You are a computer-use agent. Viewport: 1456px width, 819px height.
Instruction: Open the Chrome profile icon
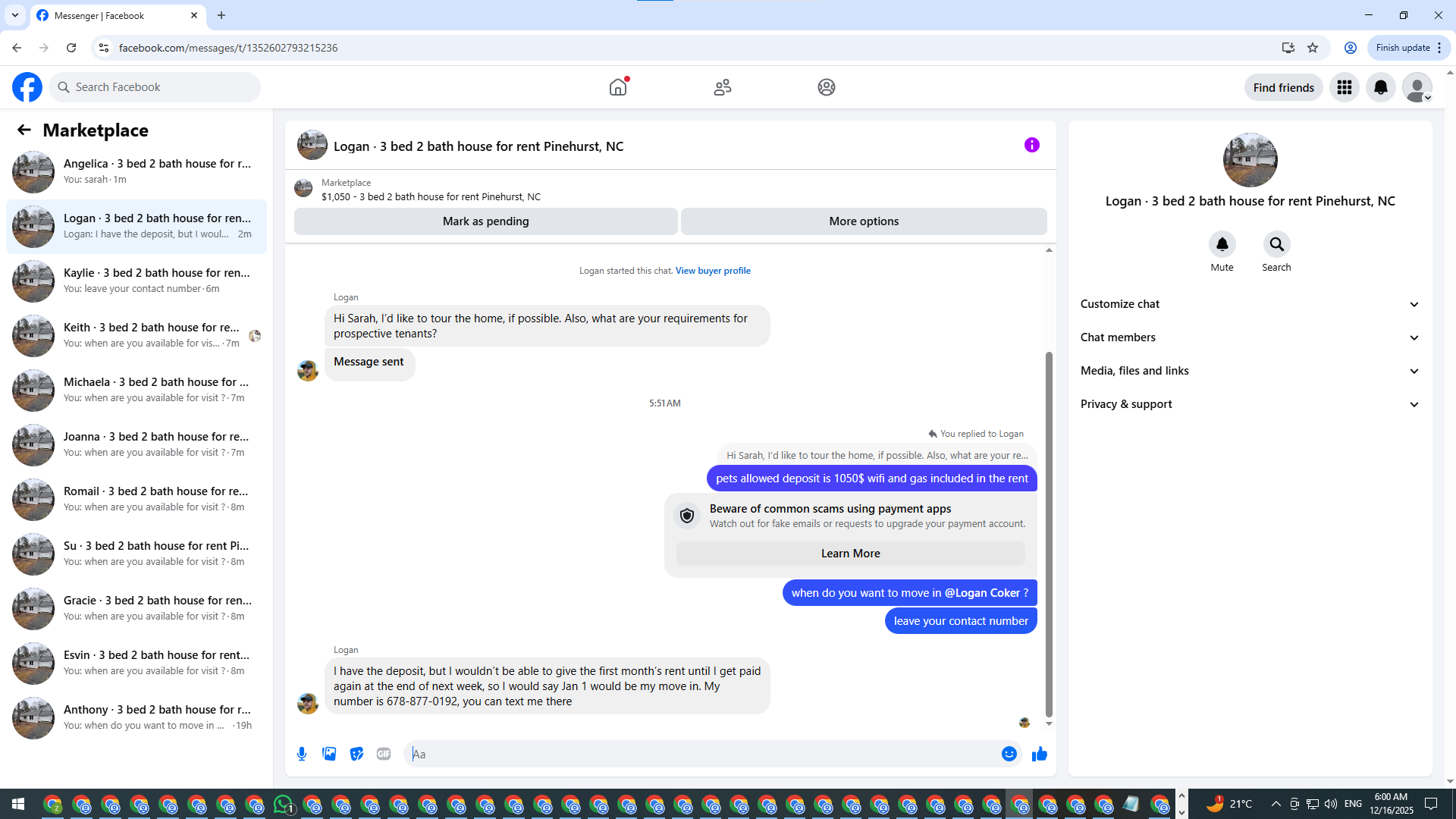[x=1351, y=48]
